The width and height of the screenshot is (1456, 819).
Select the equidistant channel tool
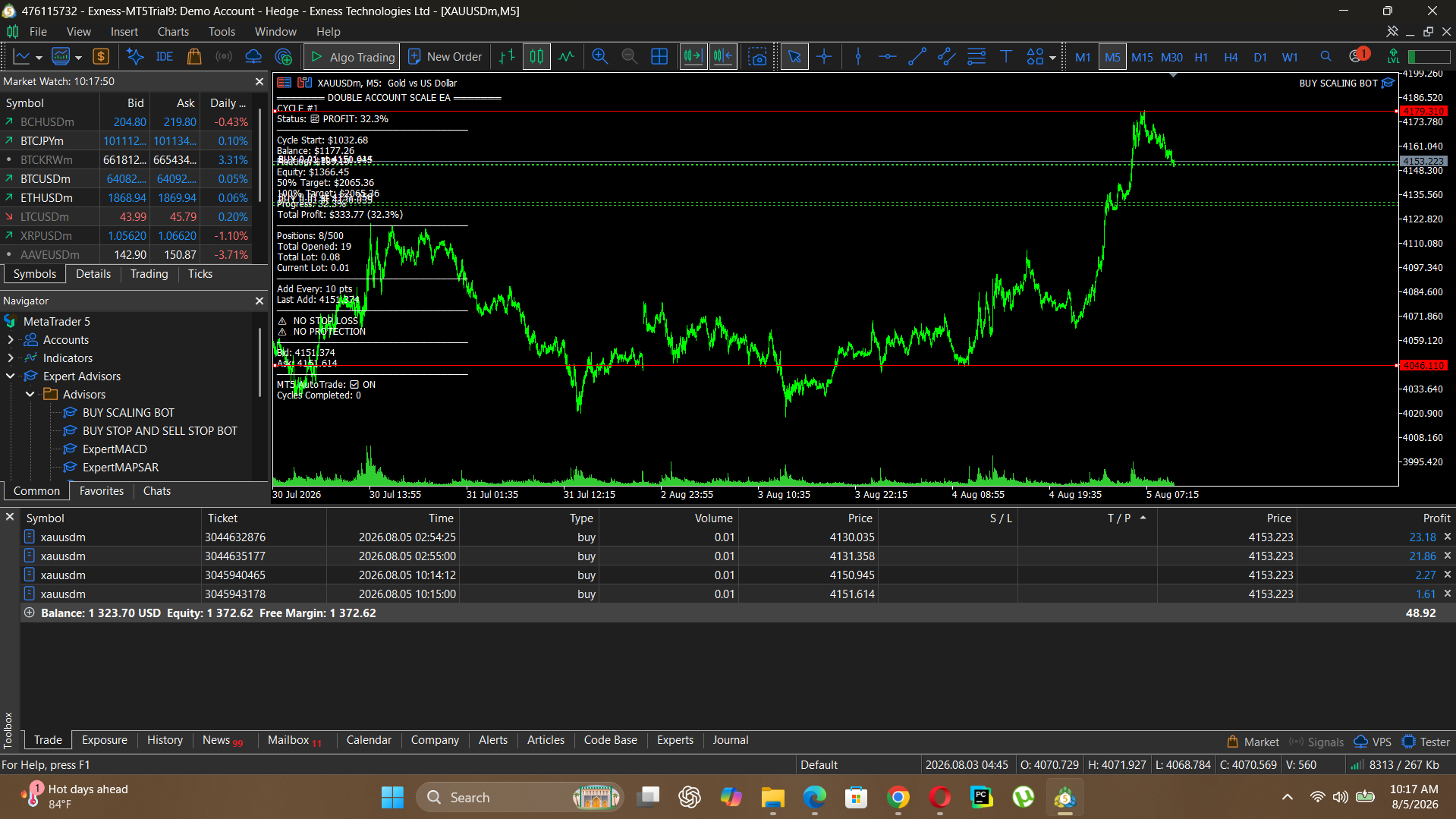click(x=947, y=57)
